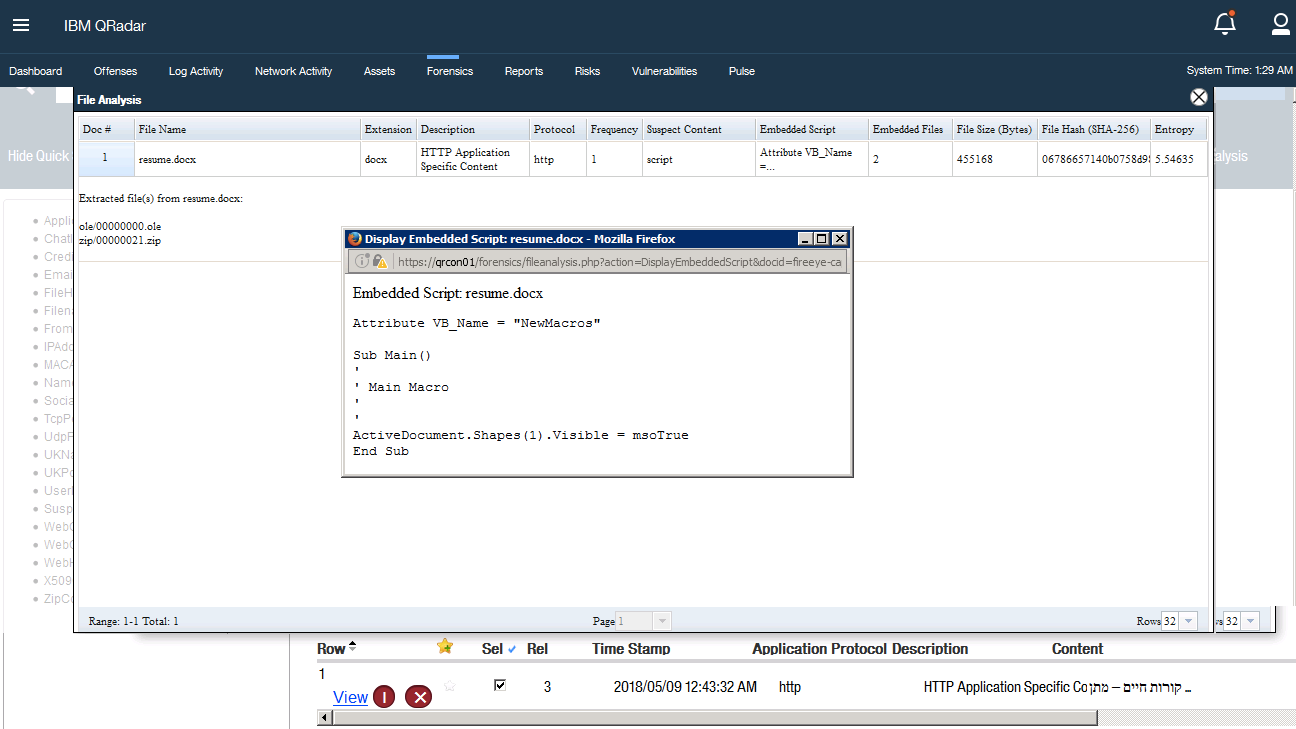Switch to the Log Activity tab
This screenshot has width=1296, height=729.
tap(196, 71)
